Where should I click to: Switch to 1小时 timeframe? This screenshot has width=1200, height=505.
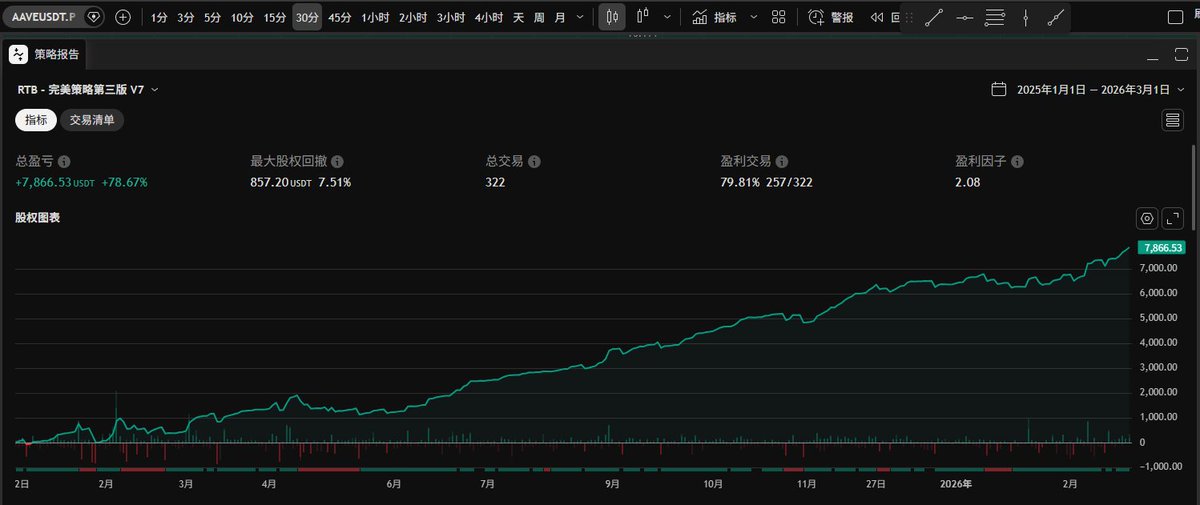(x=375, y=17)
